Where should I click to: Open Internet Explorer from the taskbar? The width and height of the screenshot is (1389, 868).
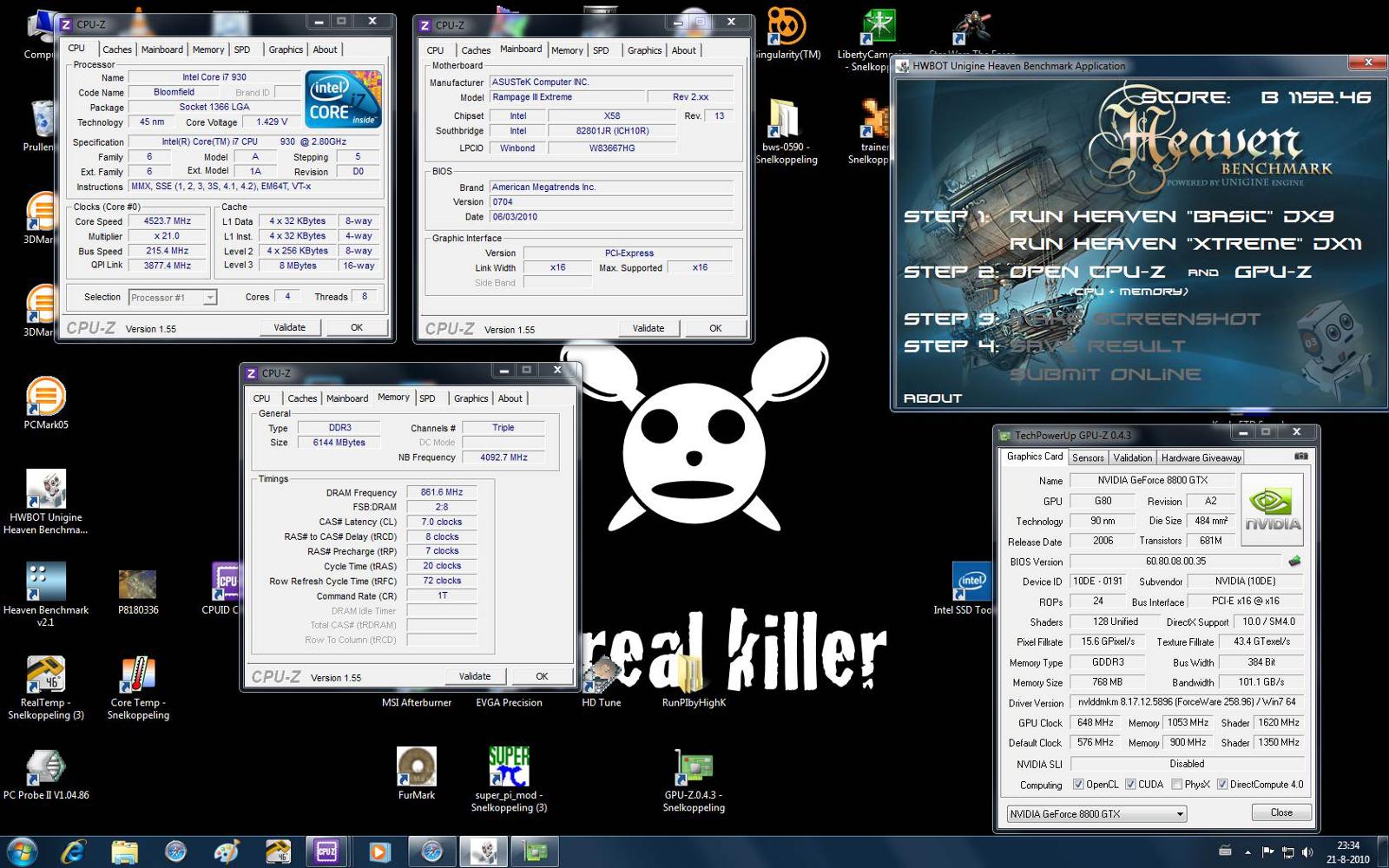tap(73, 852)
